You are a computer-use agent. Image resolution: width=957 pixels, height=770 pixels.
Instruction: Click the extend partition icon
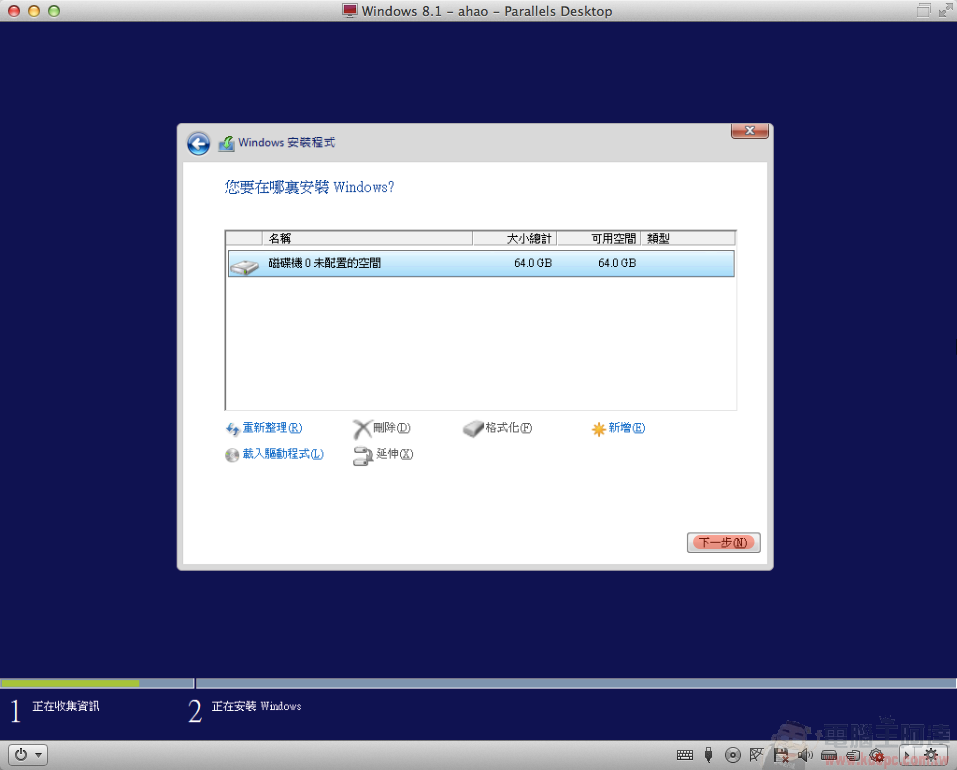click(363, 456)
